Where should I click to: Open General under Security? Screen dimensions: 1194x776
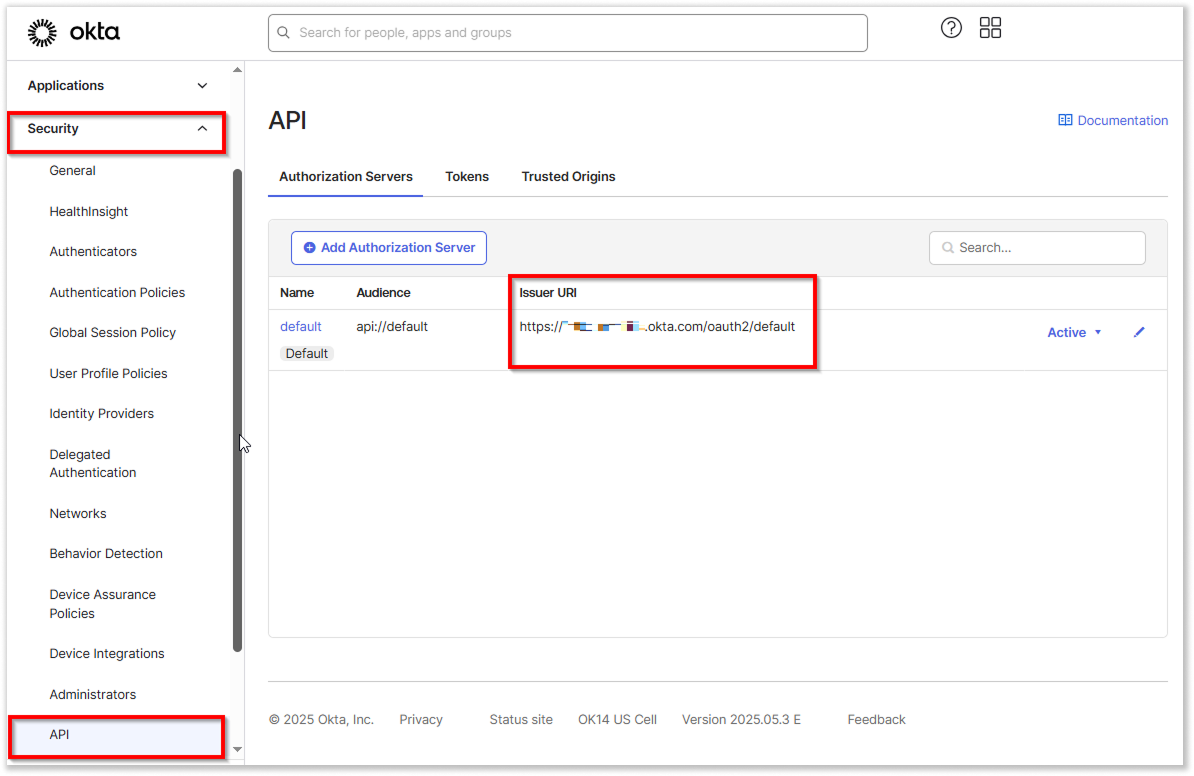coord(72,171)
